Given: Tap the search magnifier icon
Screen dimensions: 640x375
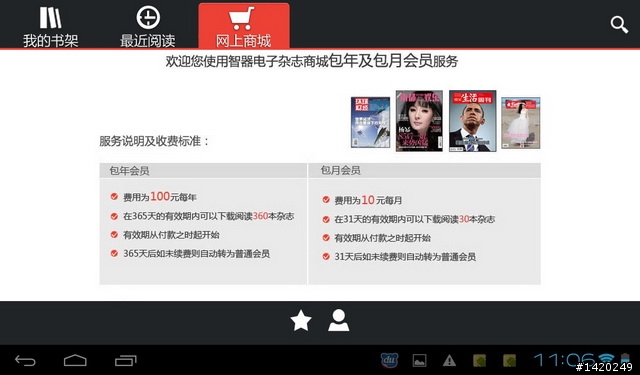Looking at the screenshot, I should click(x=619, y=25).
